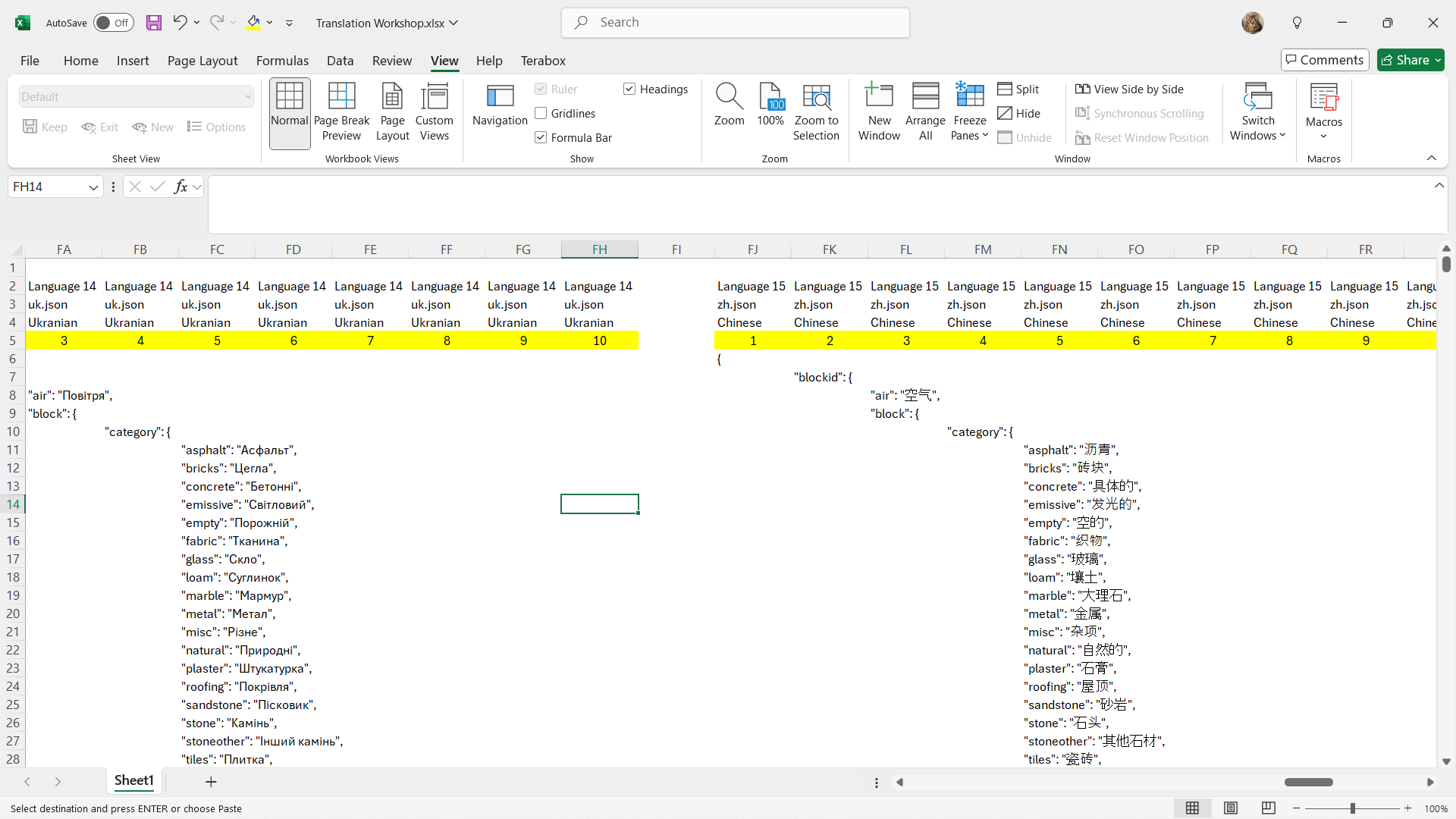Click the Page Break Preview icon
Screen dimensions: 1456x819
(341, 97)
